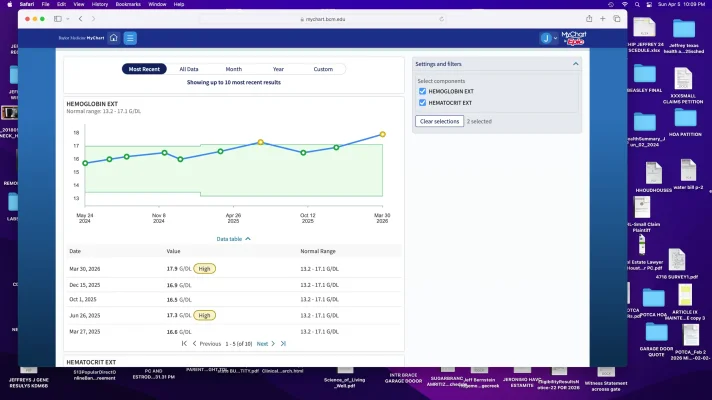Click the Clear selections button
The width and height of the screenshot is (712, 400).
click(x=439, y=121)
